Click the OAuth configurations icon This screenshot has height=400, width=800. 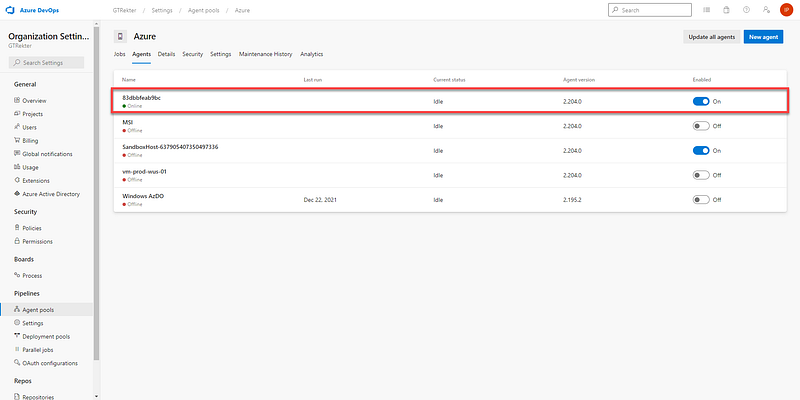coord(17,363)
